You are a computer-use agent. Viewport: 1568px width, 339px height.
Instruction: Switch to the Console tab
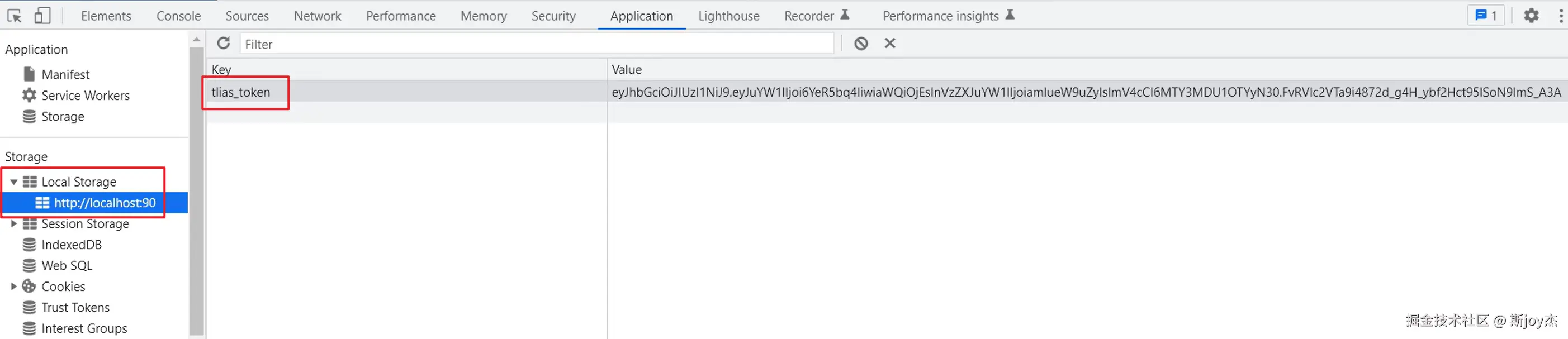(x=178, y=16)
